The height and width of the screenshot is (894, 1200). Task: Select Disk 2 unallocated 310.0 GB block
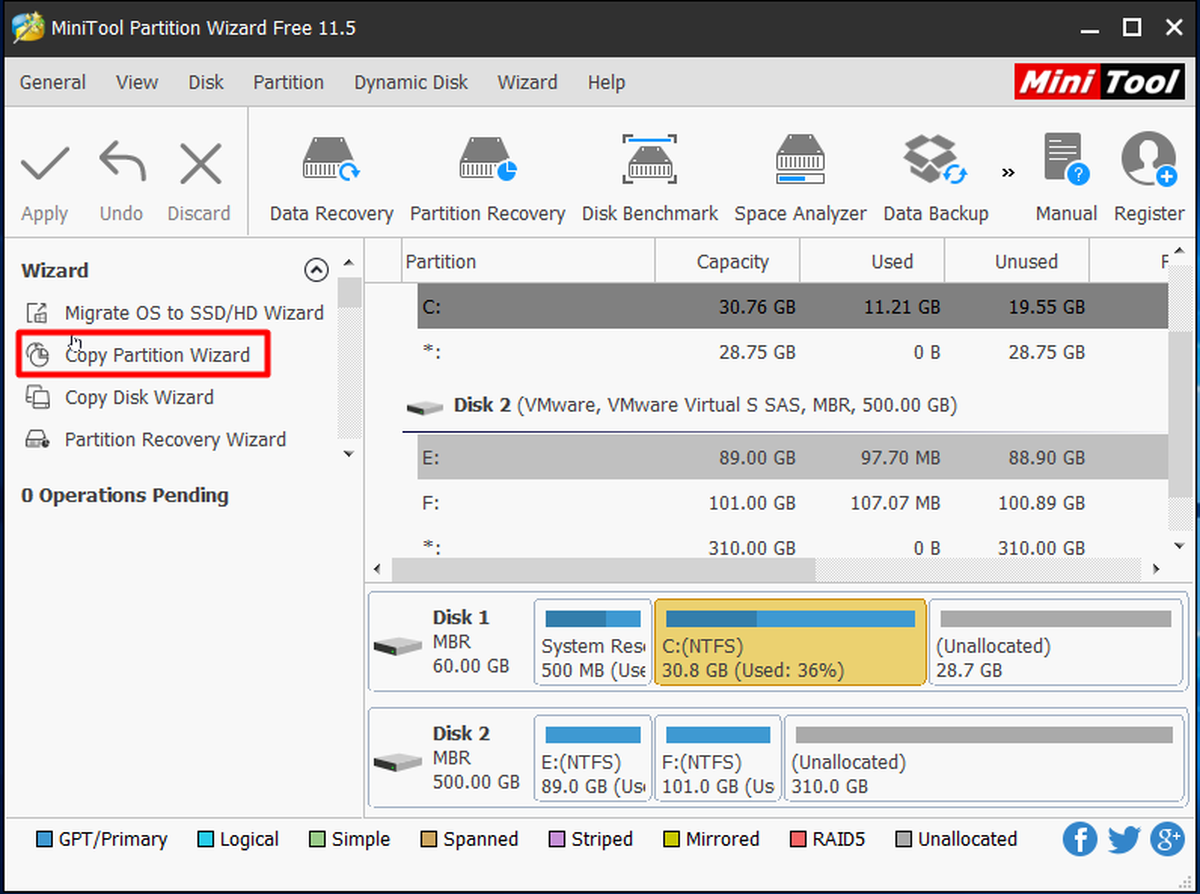pyautogui.click(x=982, y=758)
